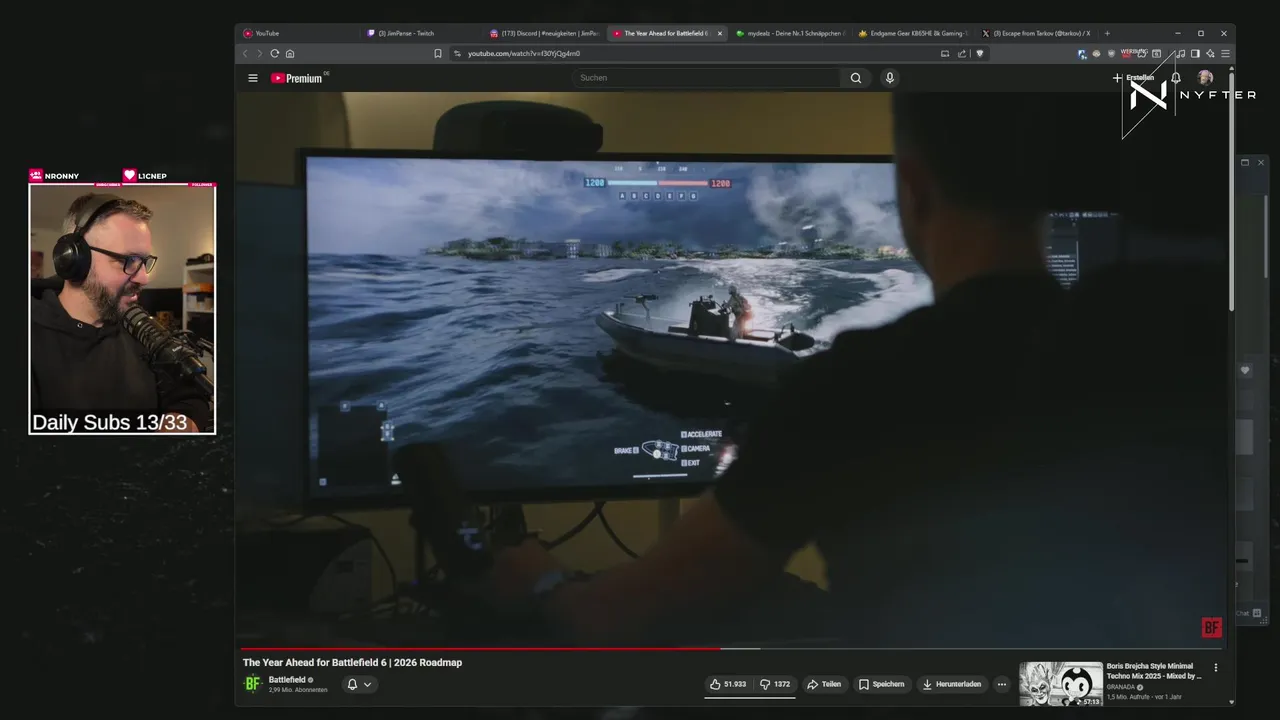Click the page scrollbar on right
Screen dimensions: 1280x720
tap(1231, 190)
